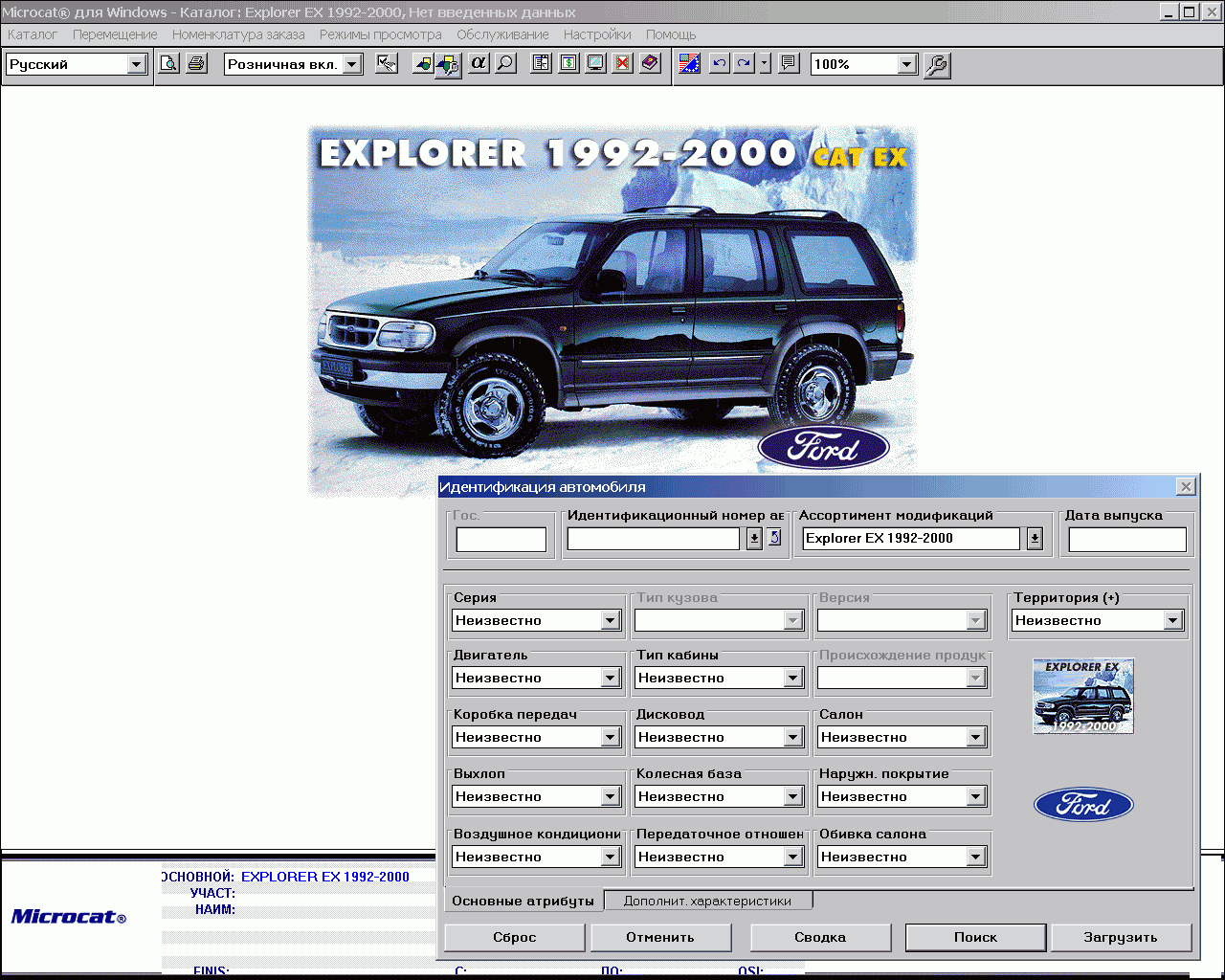Click the checkmark-with-cursor toolbar icon
The width and height of the screenshot is (1225, 980).
tap(387, 64)
